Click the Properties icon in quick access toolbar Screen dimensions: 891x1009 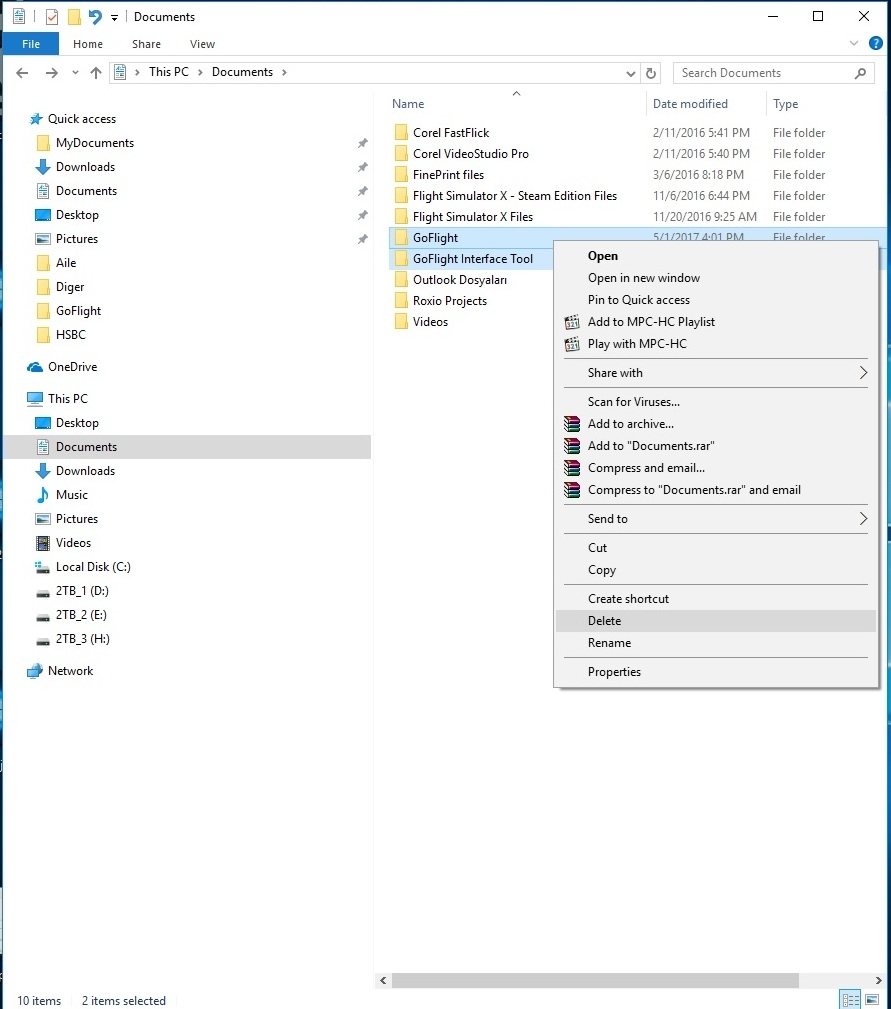pos(52,17)
